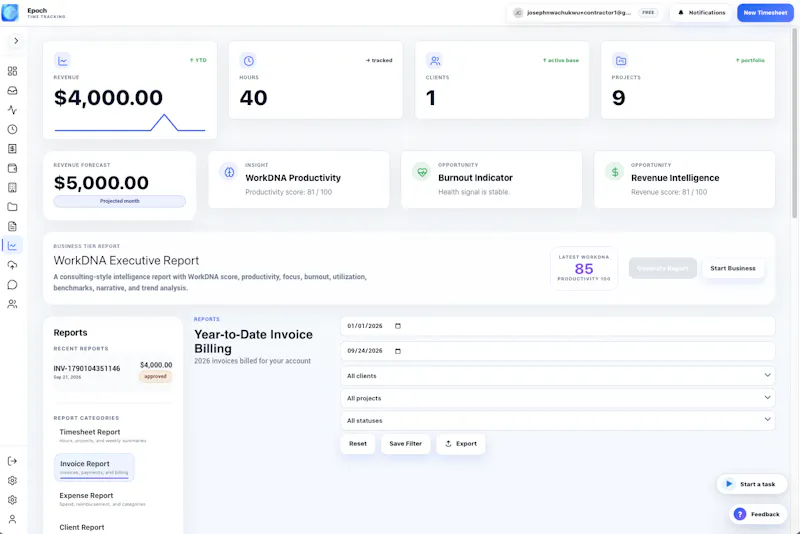Click the 09/24/2026 end date field
800x534 pixels.
(558, 351)
